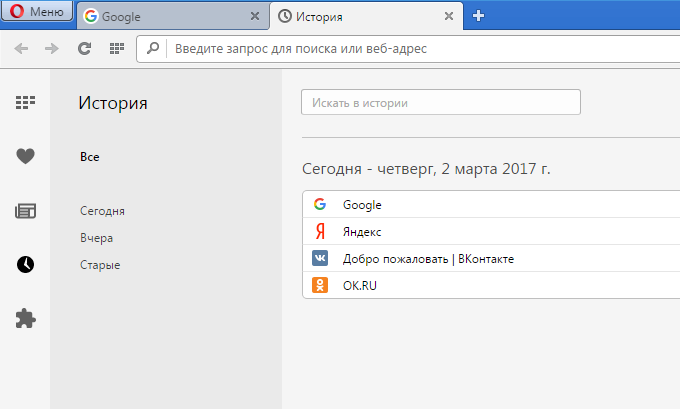This screenshot has height=409, width=680.
Task: Close the История tab
Action: [x=449, y=16]
